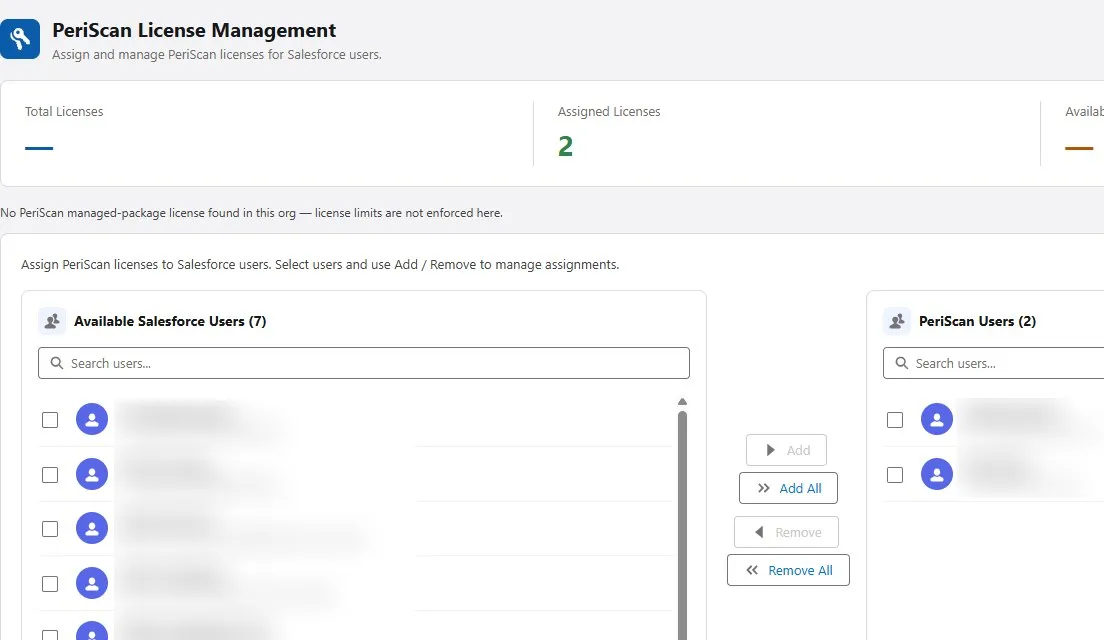The width and height of the screenshot is (1104, 640).
Task: Click first available user's avatar icon
Action: coord(92,419)
